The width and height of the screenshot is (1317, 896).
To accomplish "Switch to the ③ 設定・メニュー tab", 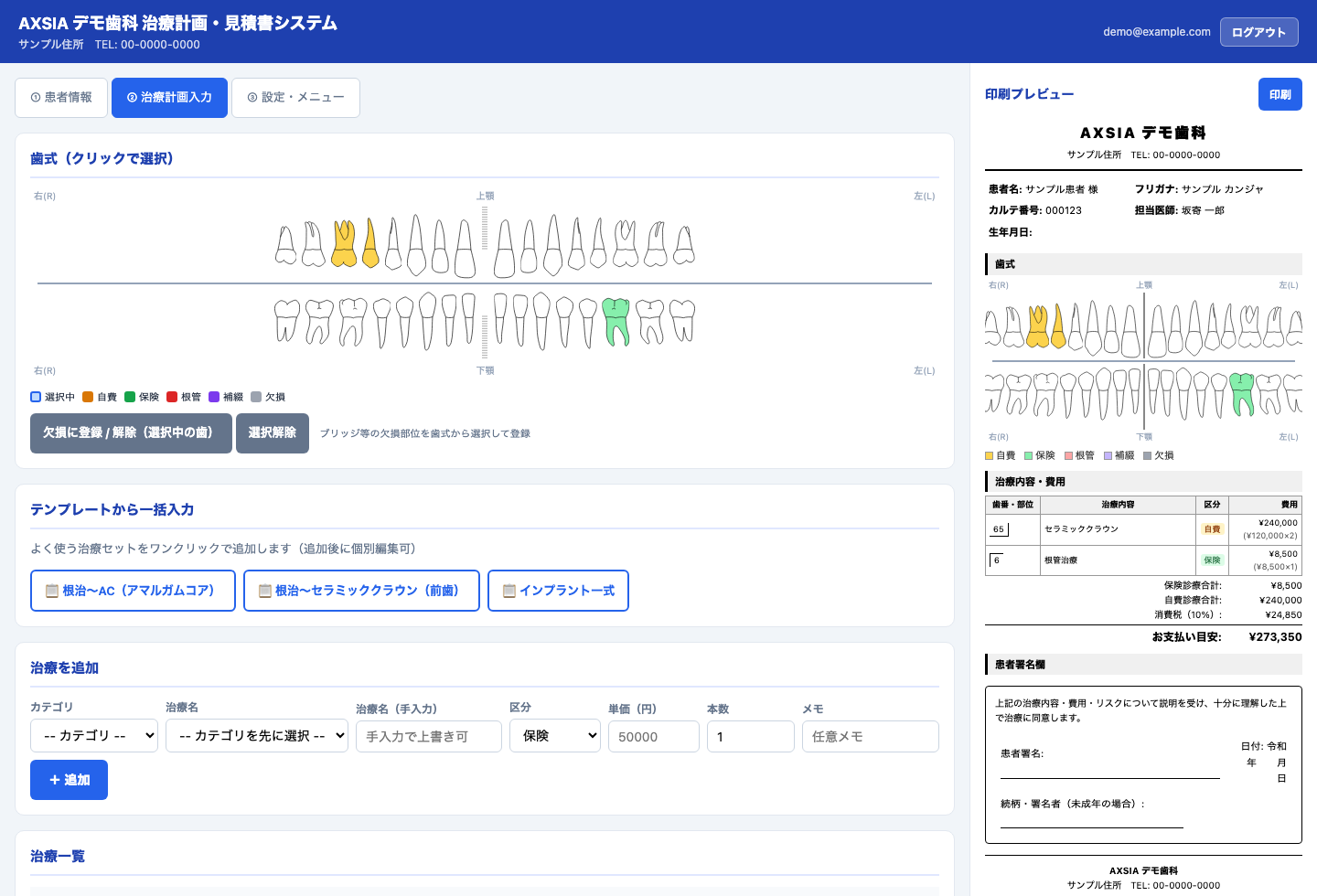I will [x=295, y=98].
